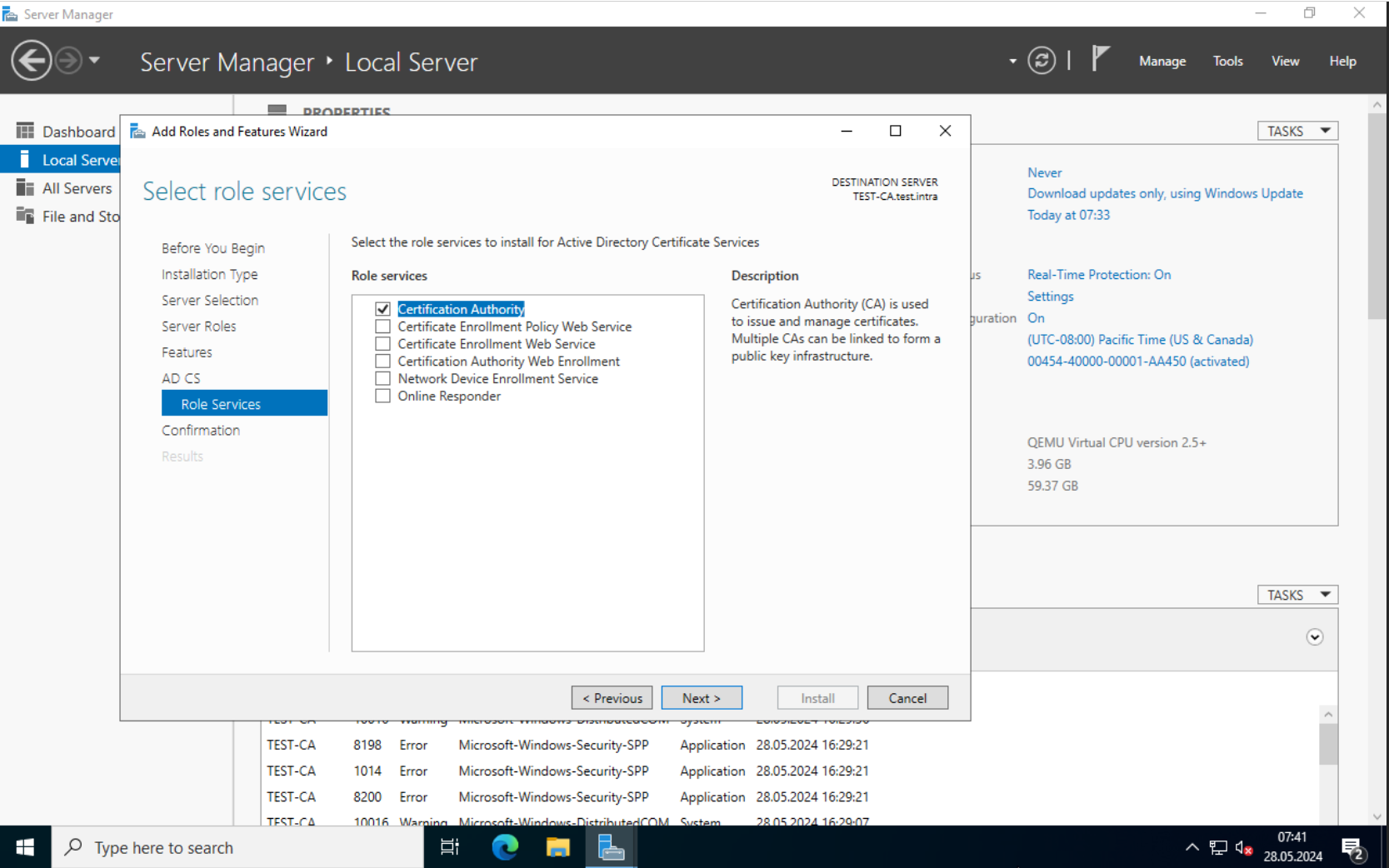Click the network status tray icon

tap(1218, 847)
